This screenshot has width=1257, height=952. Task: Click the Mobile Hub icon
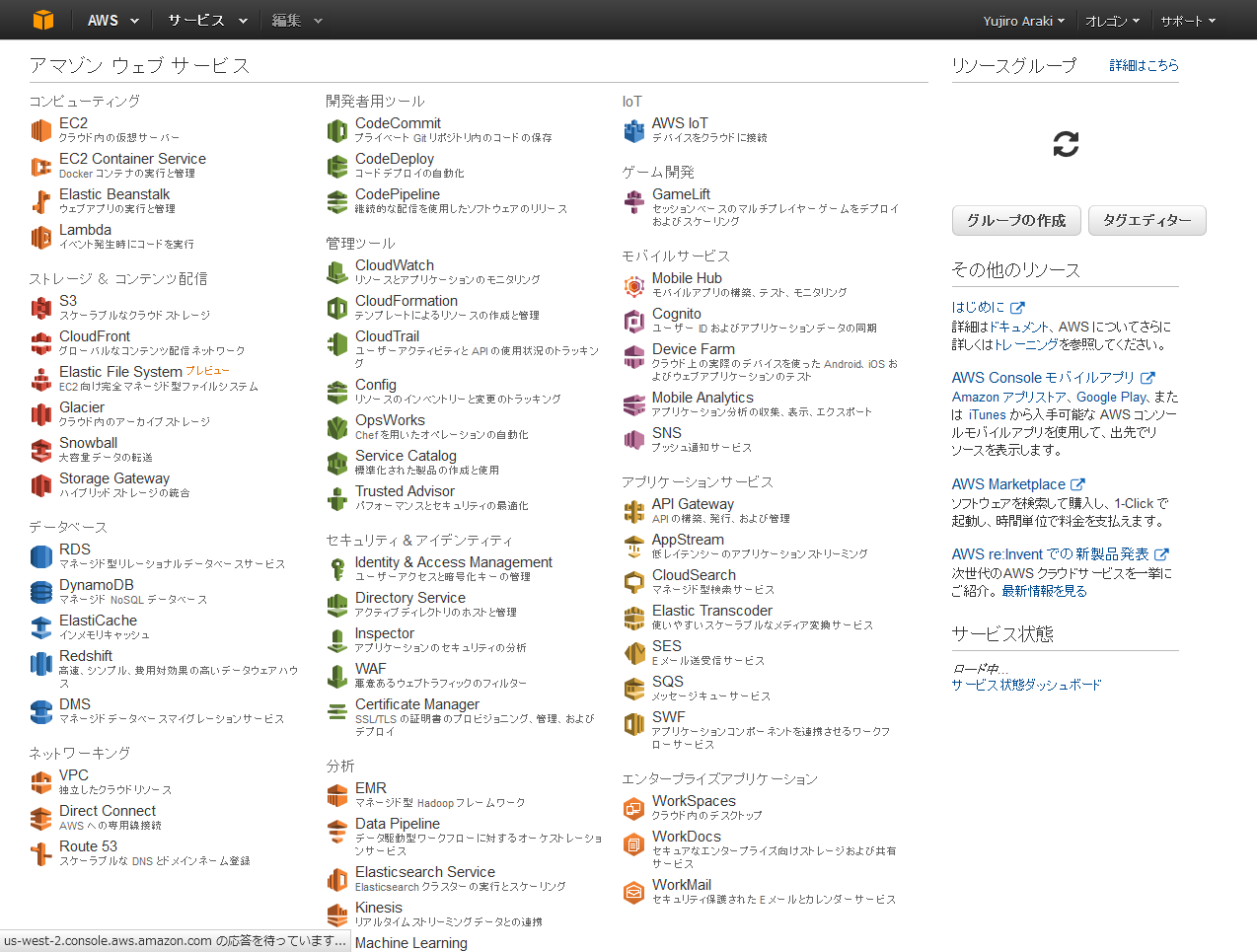point(634,285)
